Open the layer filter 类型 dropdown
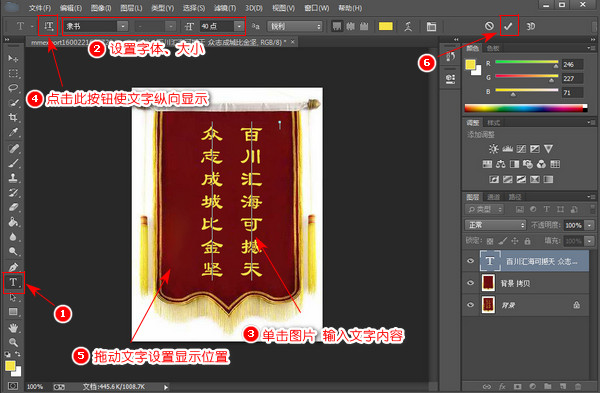 click(485, 209)
